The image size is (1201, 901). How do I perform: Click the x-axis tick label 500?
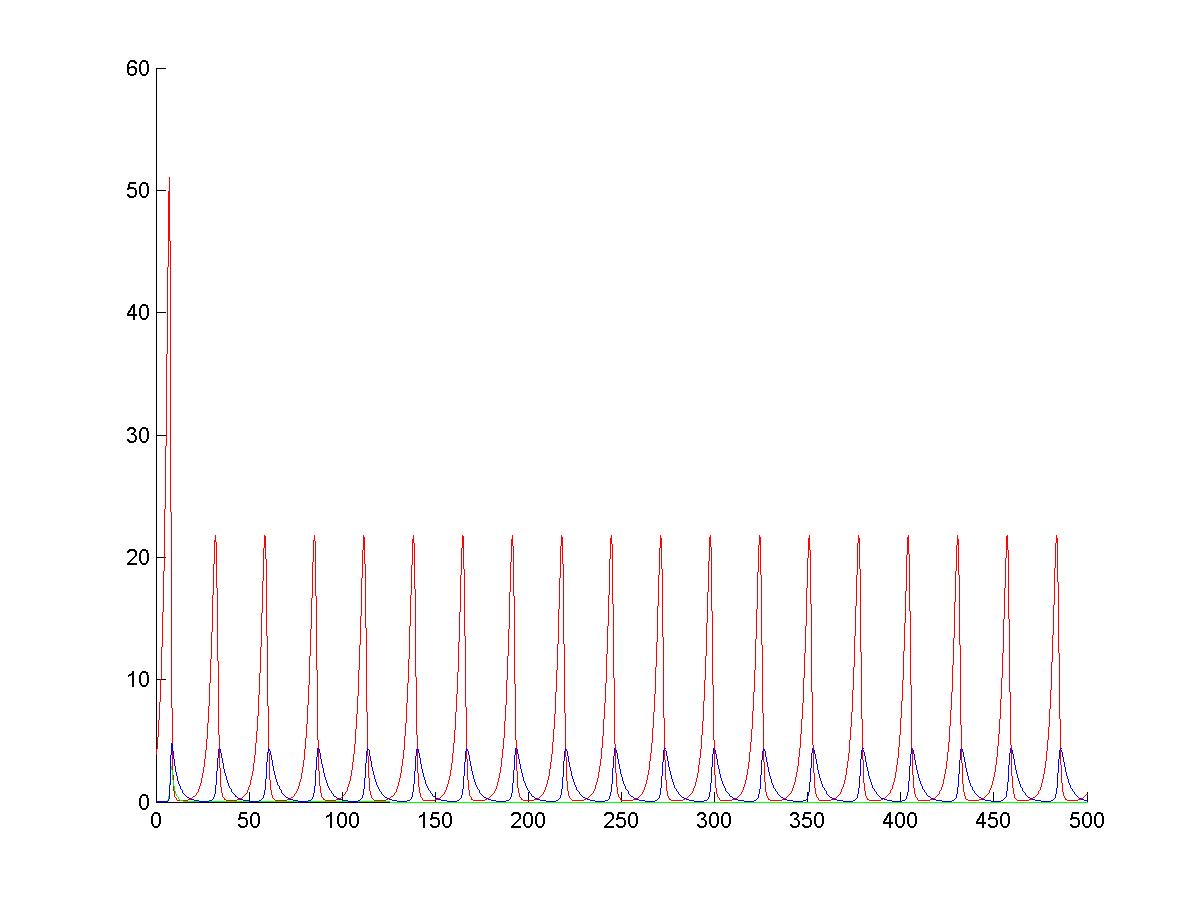tap(1087, 820)
